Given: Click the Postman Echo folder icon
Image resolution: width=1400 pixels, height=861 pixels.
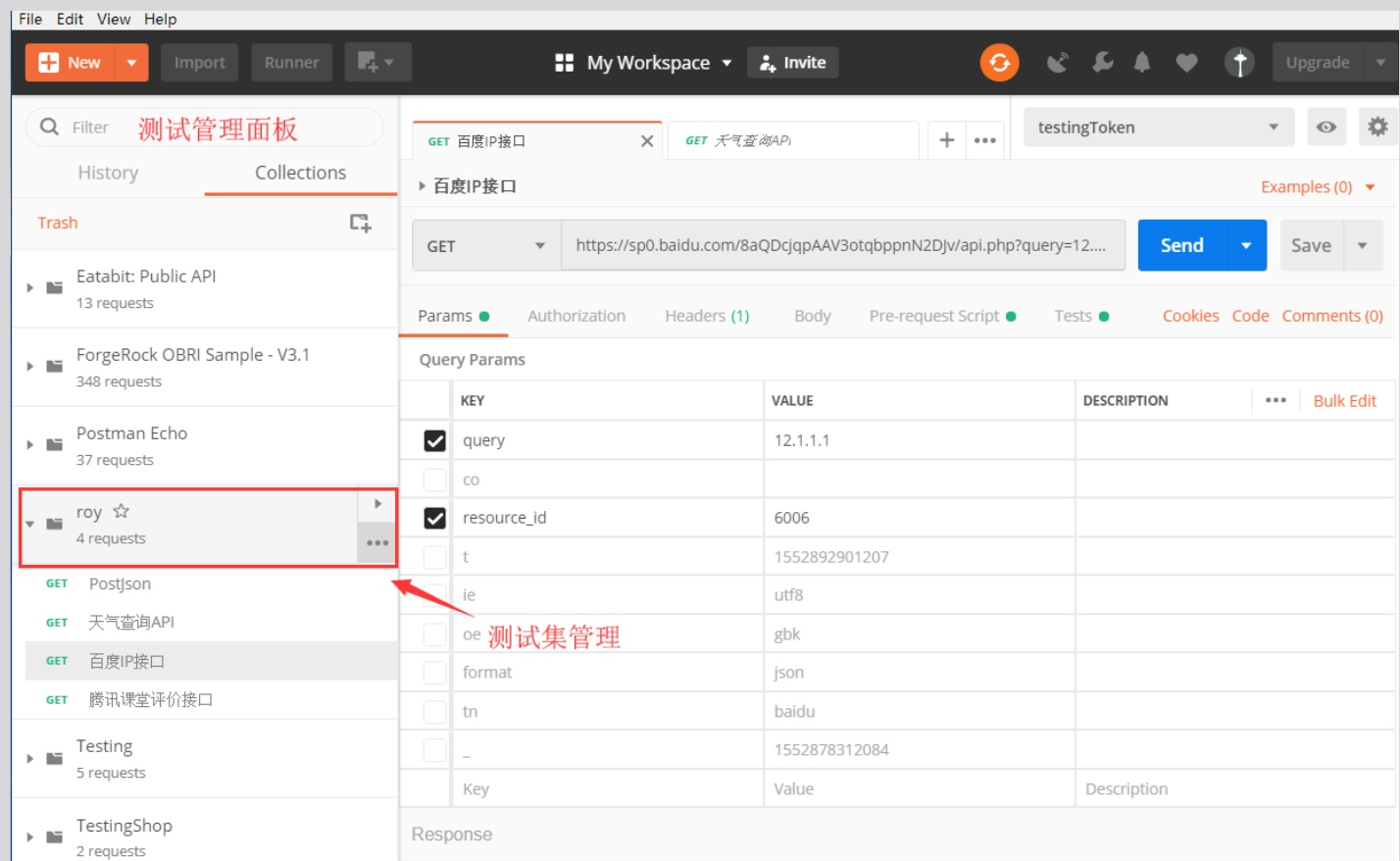Looking at the screenshot, I should [55, 445].
